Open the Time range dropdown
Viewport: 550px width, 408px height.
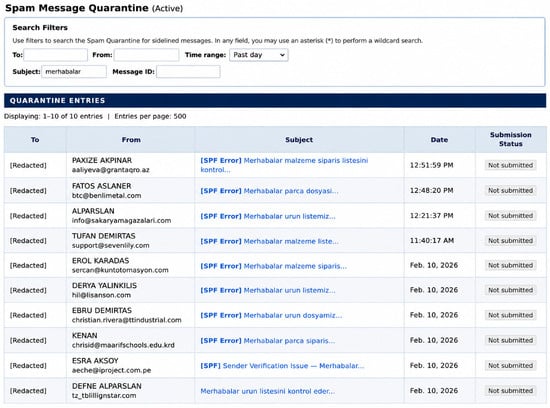pos(259,55)
